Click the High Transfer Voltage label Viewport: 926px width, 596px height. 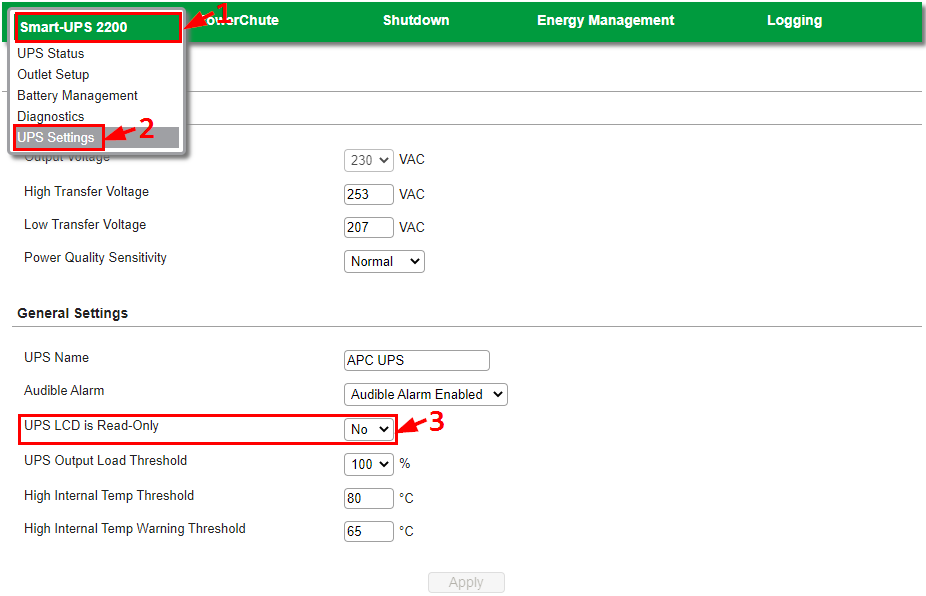[x=86, y=191]
